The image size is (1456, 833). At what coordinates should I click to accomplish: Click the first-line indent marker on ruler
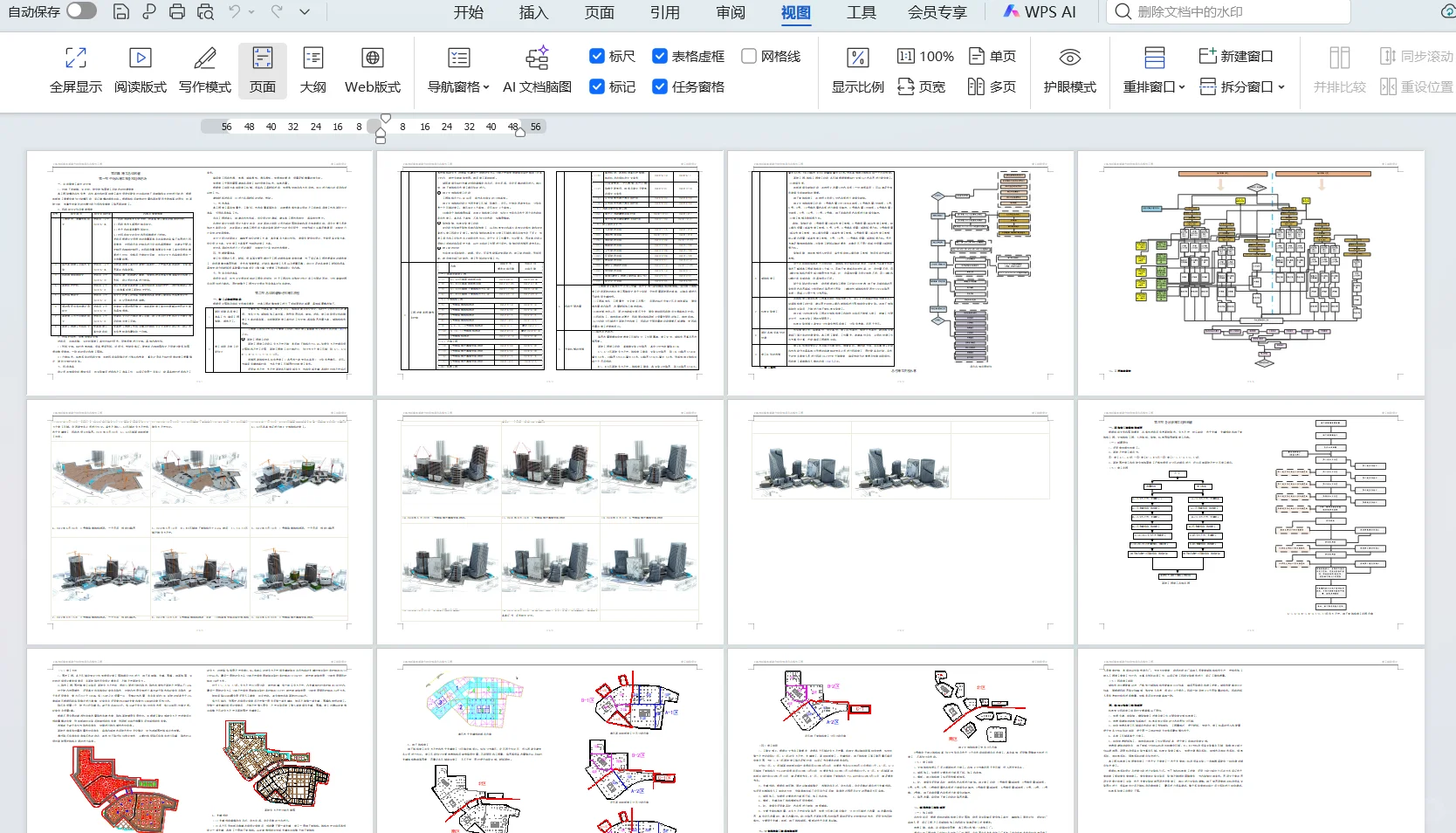(x=386, y=118)
